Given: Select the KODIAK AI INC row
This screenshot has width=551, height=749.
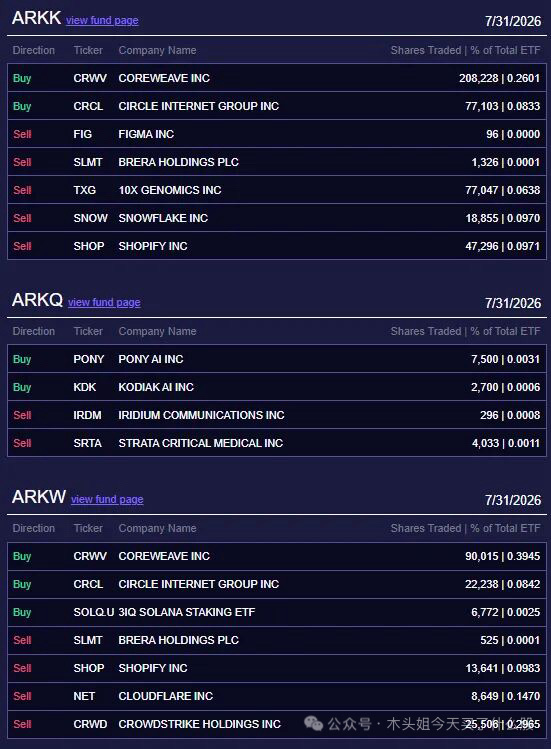Looking at the screenshot, I should tap(277, 387).
